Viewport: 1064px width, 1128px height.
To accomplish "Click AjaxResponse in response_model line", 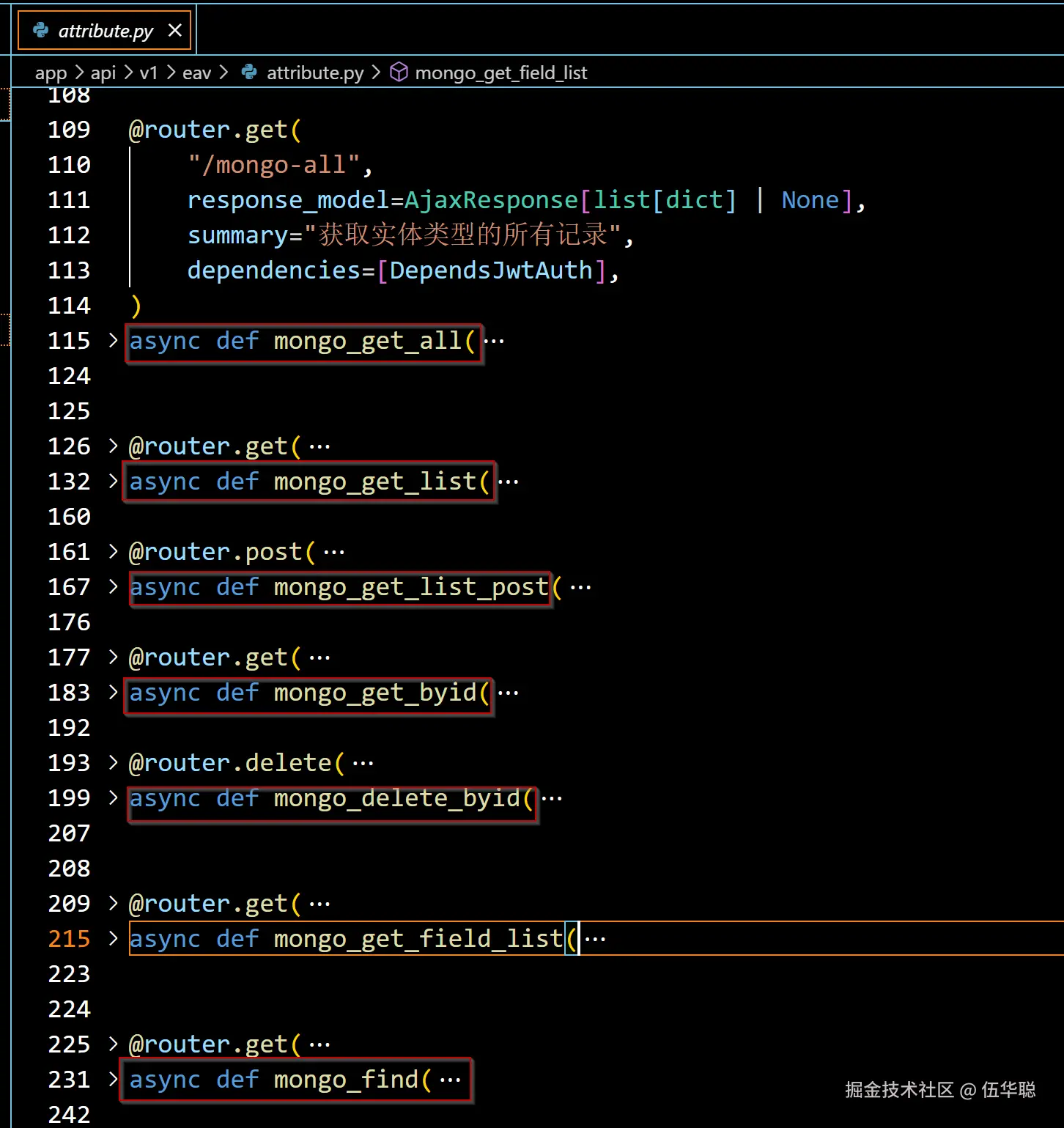I will click(492, 200).
